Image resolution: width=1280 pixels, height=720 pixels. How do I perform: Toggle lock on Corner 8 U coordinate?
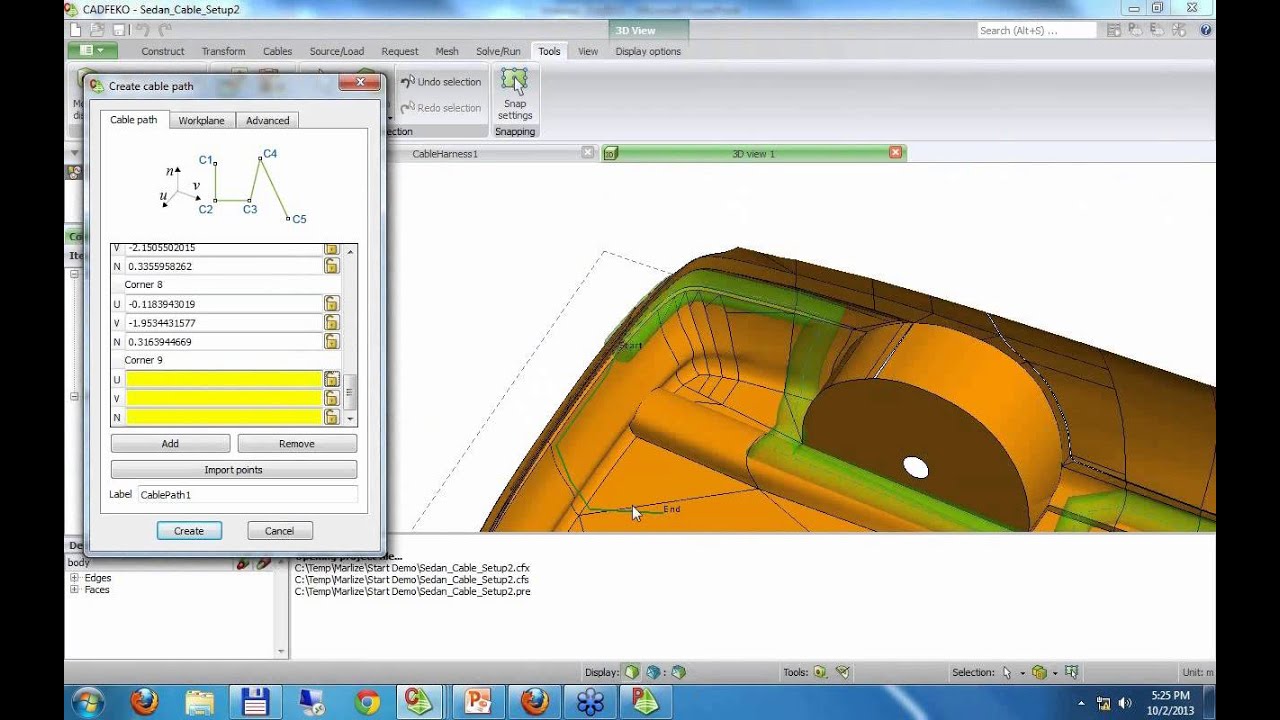coord(331,304)
